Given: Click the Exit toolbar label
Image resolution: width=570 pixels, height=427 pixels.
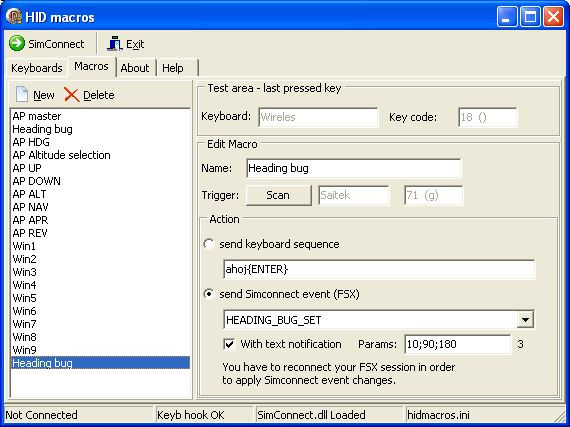Looking at the screenshot, I should [x=135, y=44].
